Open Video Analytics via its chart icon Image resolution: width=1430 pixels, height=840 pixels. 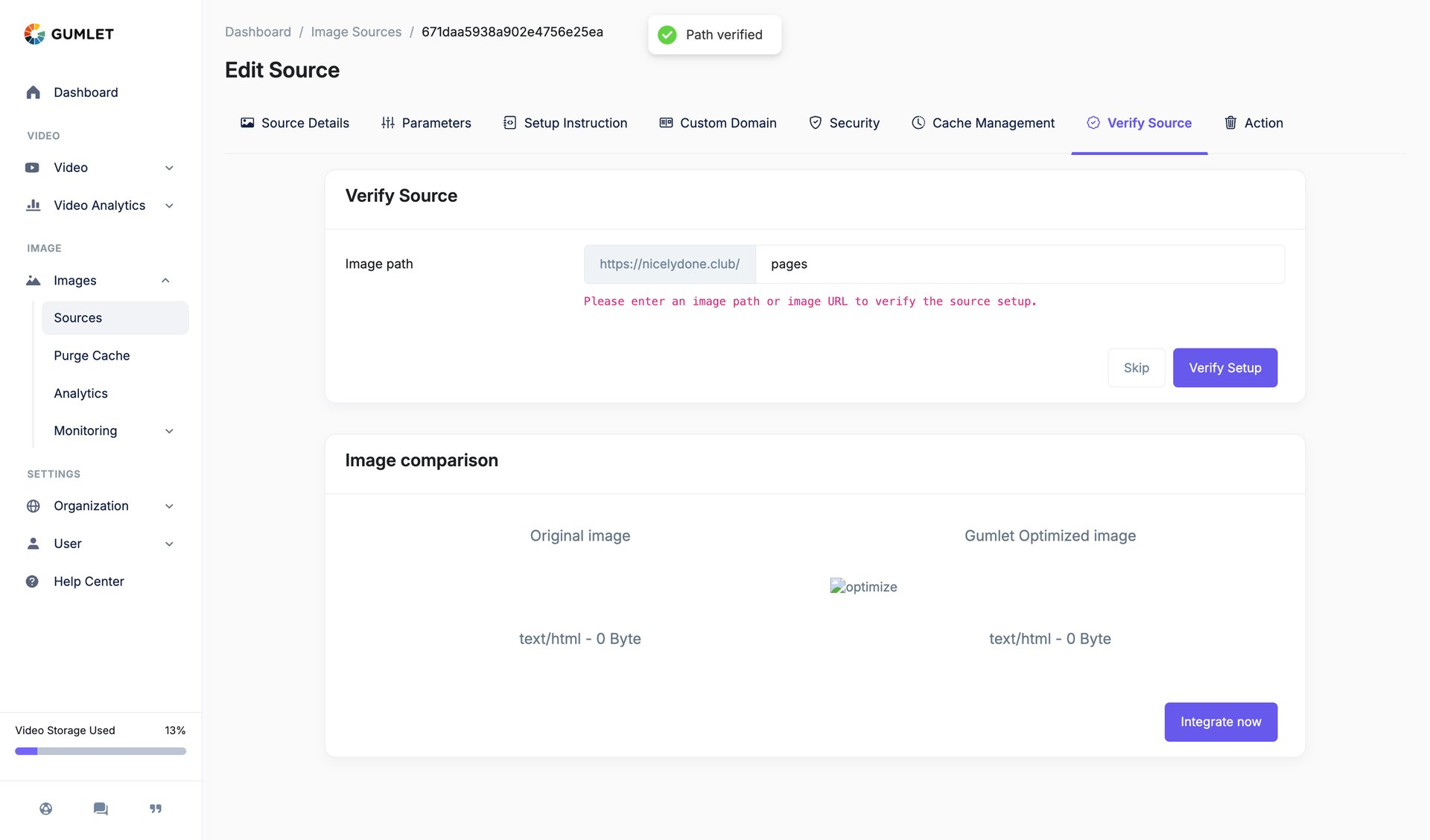click(33, 205)
